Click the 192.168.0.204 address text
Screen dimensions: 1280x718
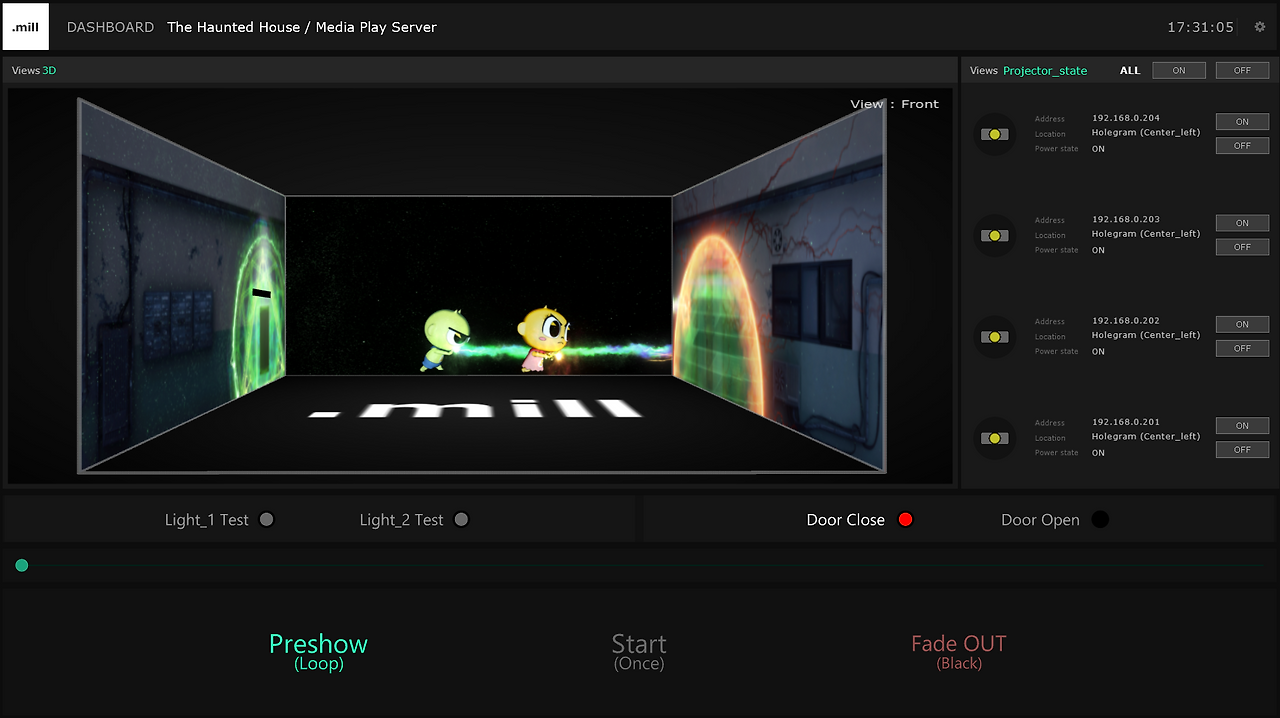tap(1126, 118)
